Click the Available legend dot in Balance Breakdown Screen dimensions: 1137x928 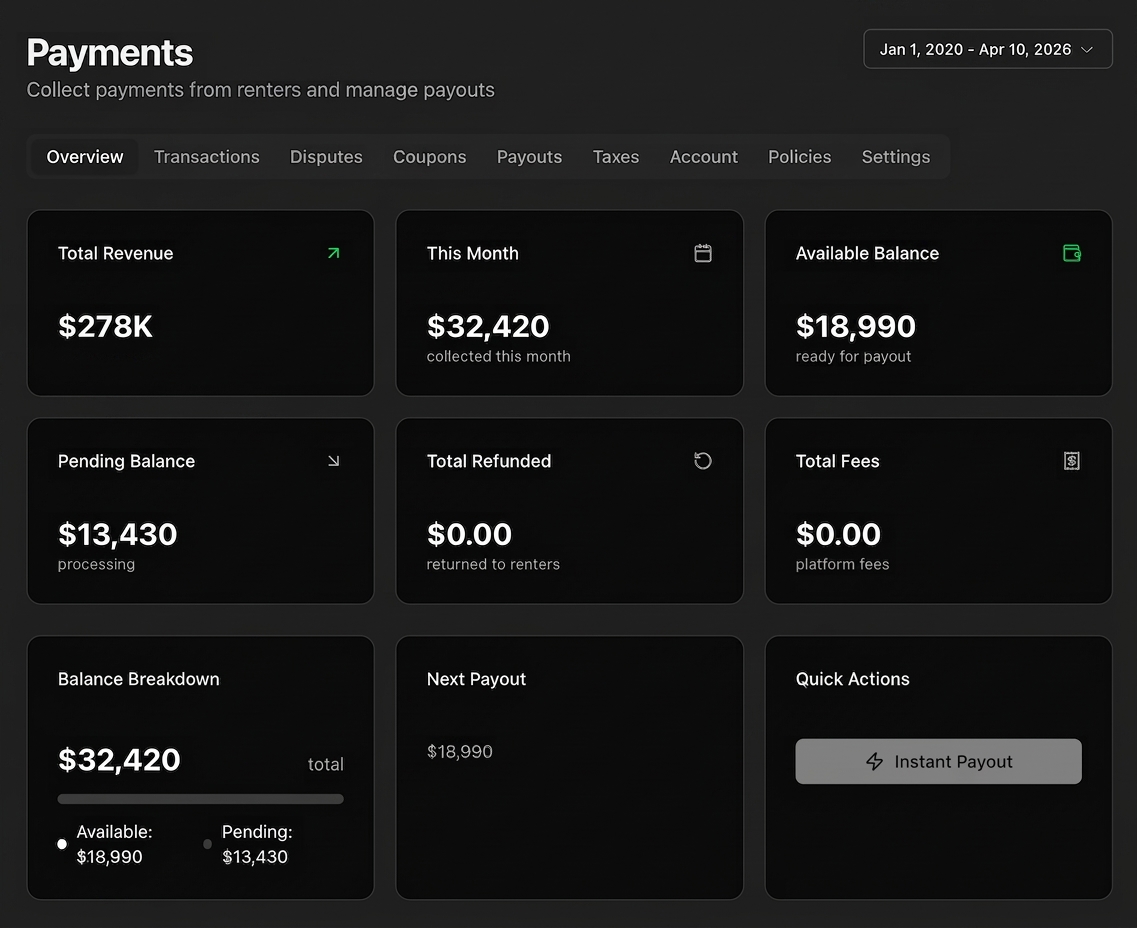point(61,844)
